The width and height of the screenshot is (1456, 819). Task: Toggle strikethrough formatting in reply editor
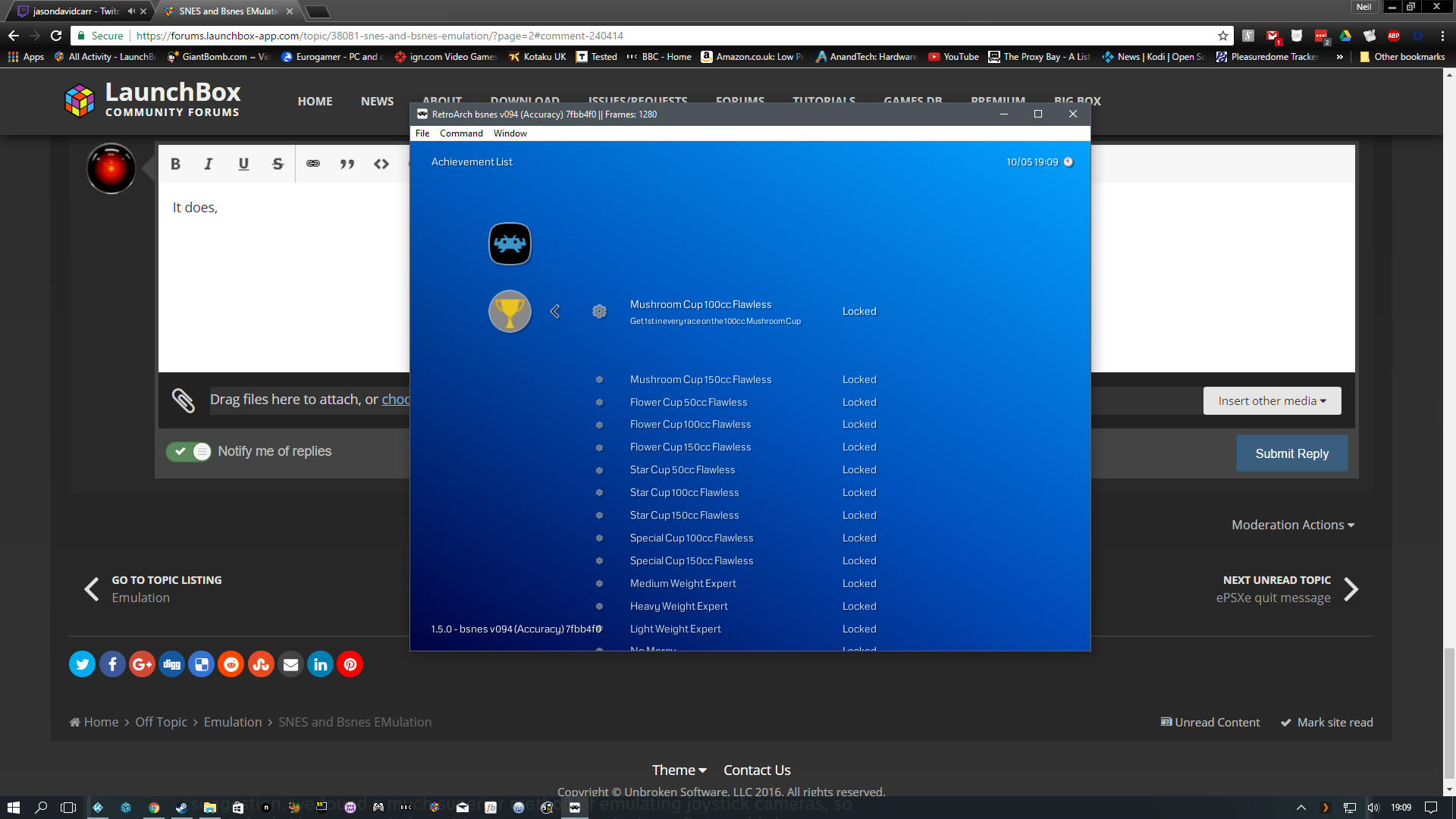tap(278, 164)
